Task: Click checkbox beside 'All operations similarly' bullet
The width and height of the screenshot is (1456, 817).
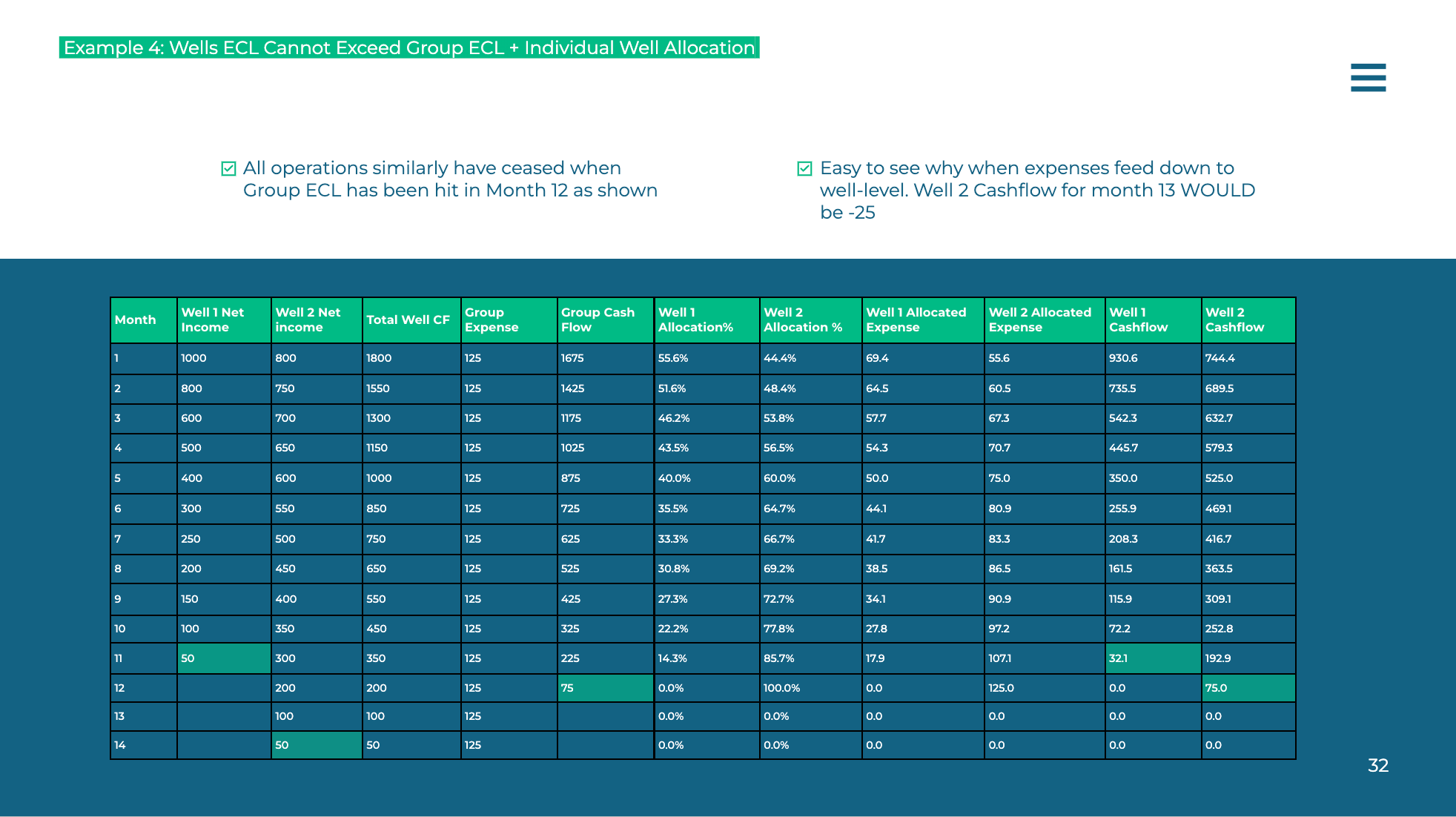Action: point(228,169)
